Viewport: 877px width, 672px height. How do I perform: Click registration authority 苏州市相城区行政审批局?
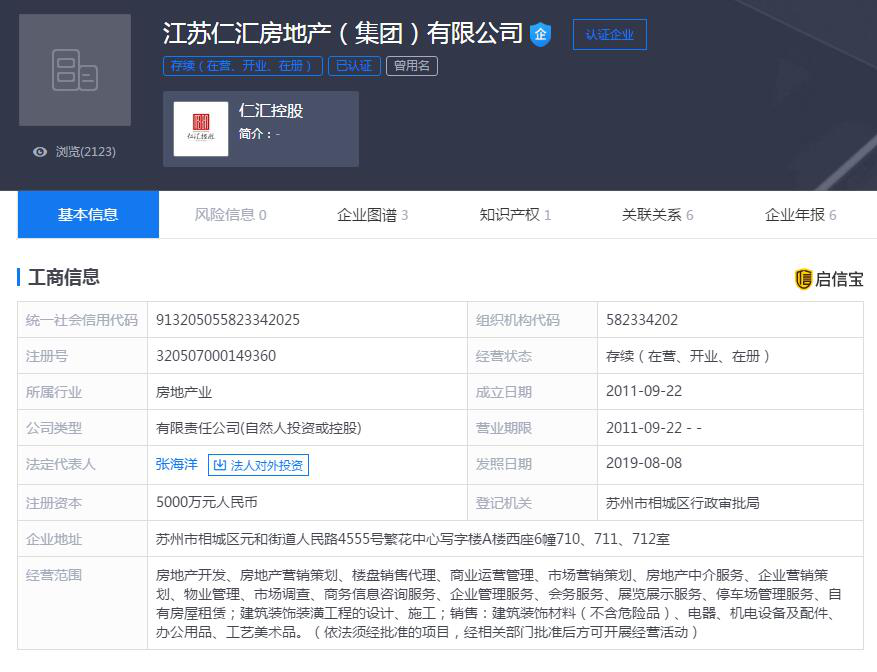682,503
